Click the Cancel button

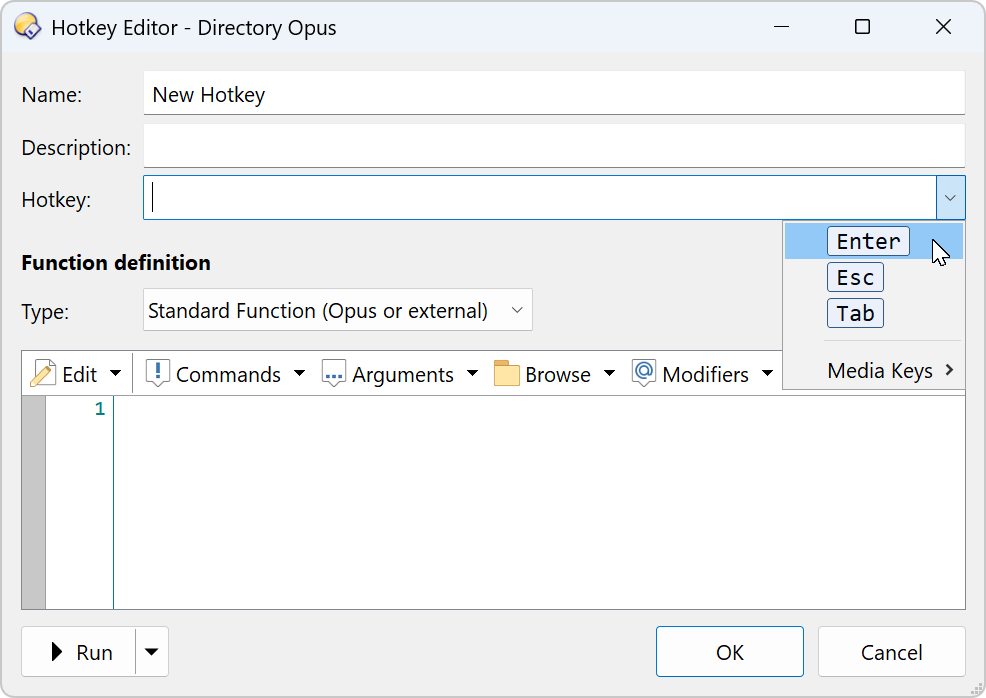click(x=891, y=651)
